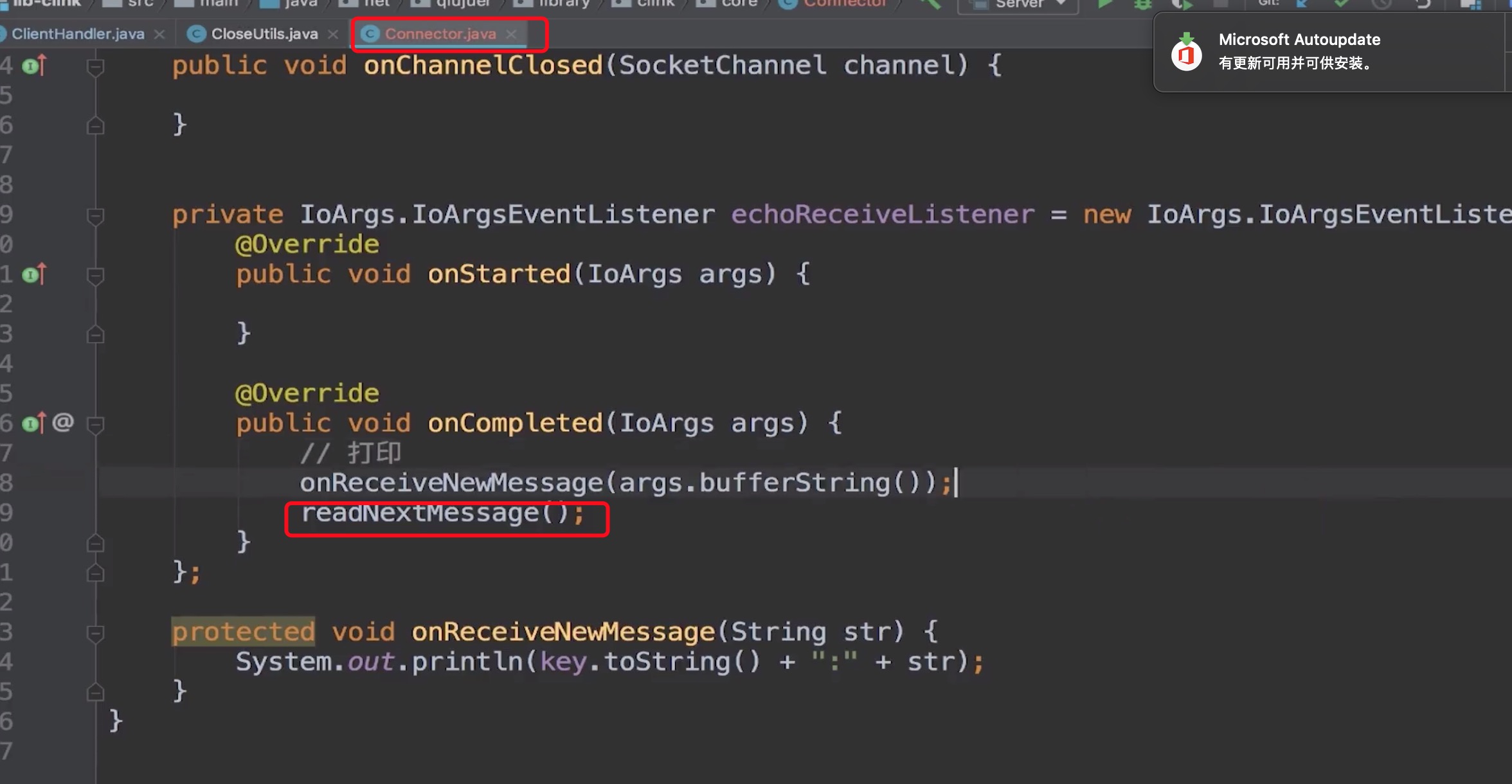
Task: Click the class icon on CloseUtils.java tab
Action: [x=196, y=34]
